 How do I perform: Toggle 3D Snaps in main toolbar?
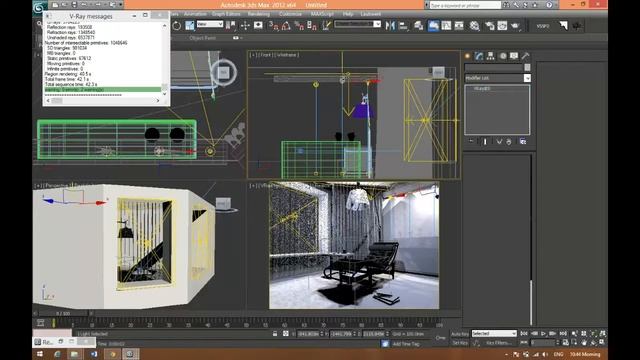click(273, 25)
